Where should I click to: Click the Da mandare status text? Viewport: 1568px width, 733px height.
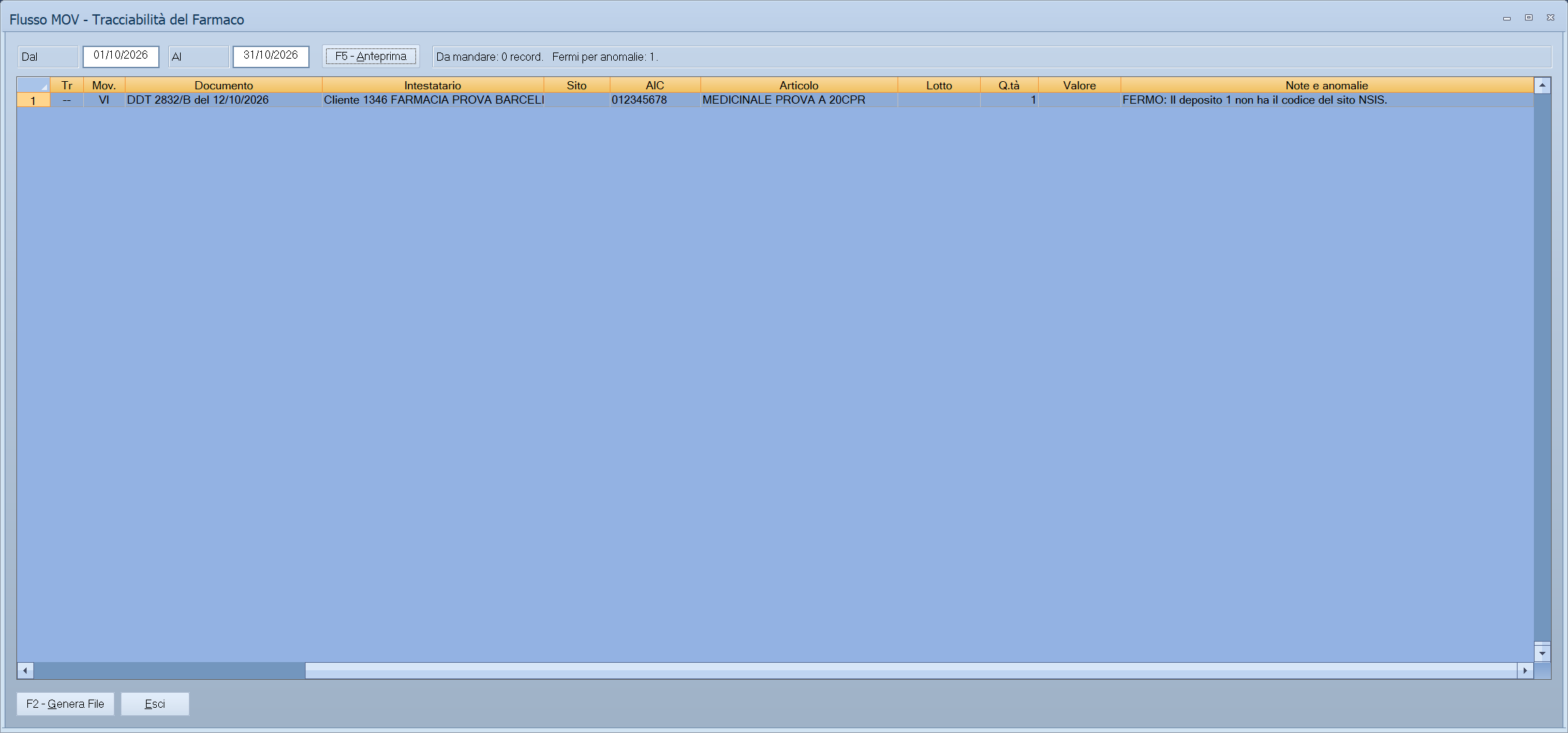(x=490, y=57)
